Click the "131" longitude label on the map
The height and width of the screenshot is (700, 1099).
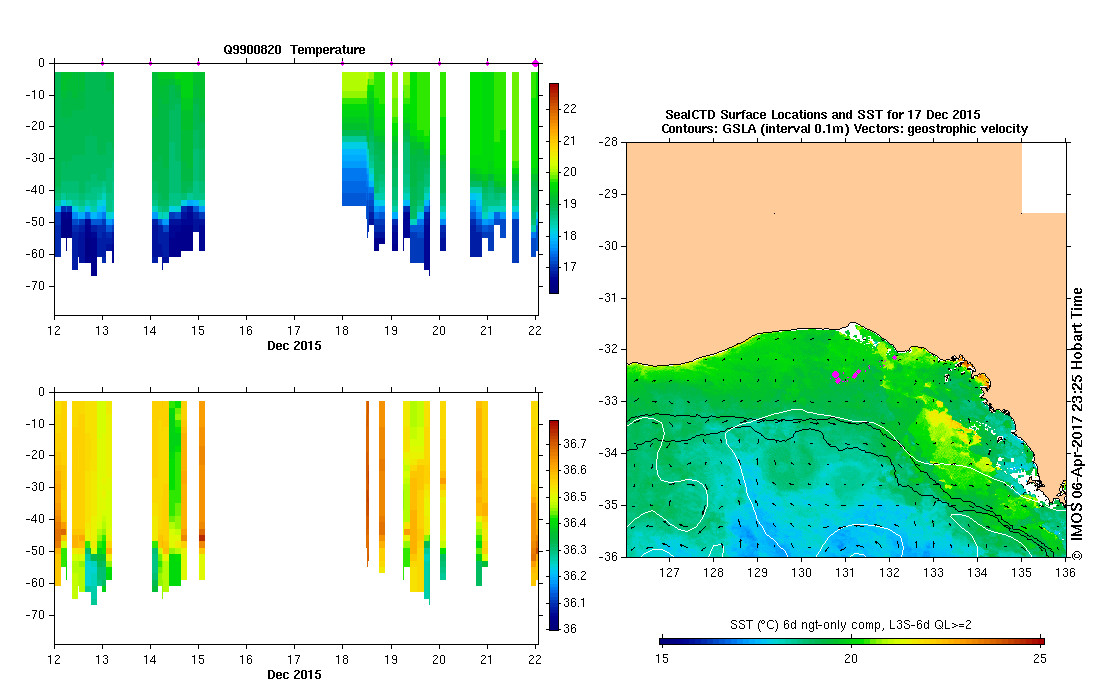pyautogui.click(x=845, y=572)
